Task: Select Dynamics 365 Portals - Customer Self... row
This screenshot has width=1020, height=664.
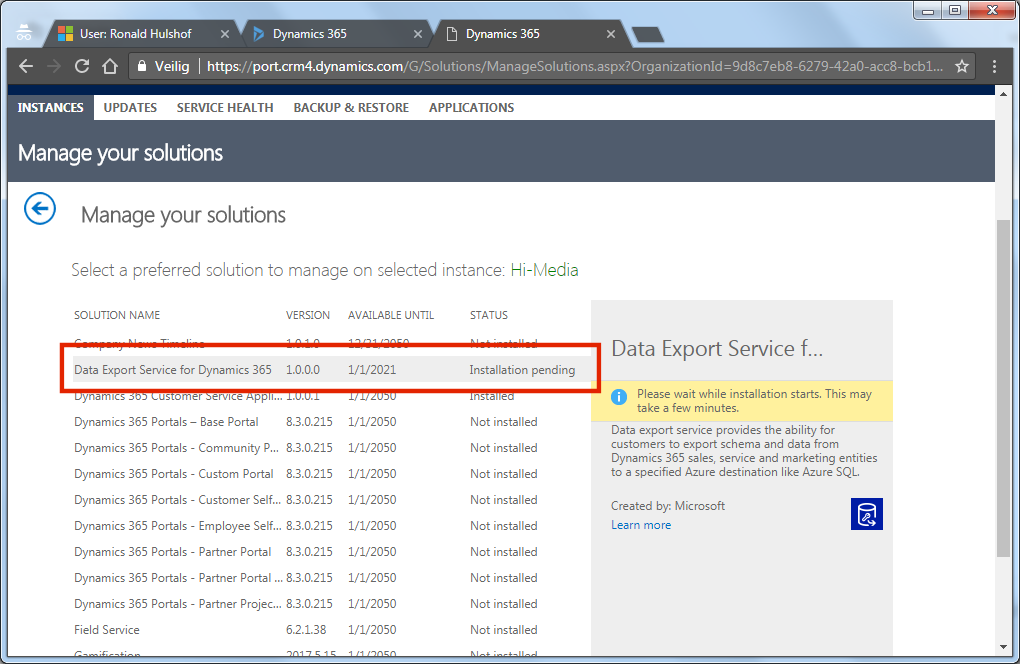Action: coord(332,499)
